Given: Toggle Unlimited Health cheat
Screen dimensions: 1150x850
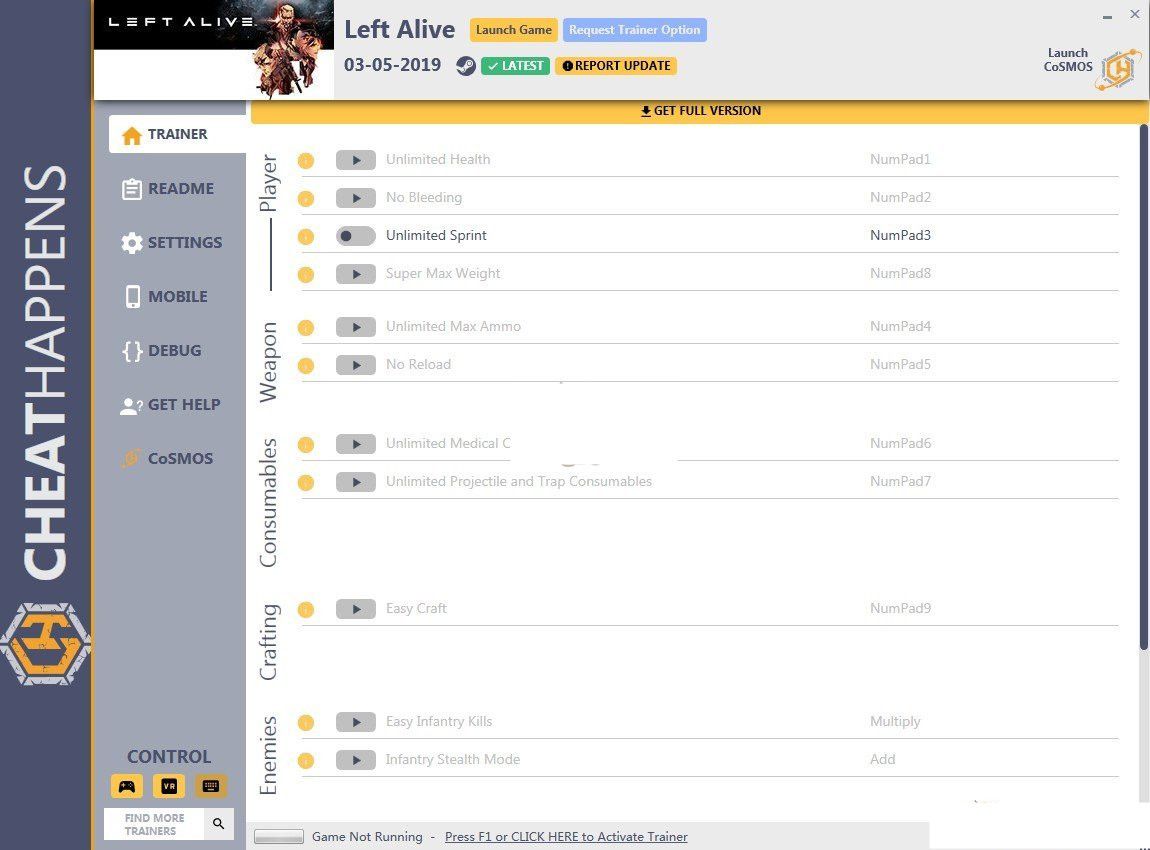Looking at the screenshot, I should coord(356,160).
